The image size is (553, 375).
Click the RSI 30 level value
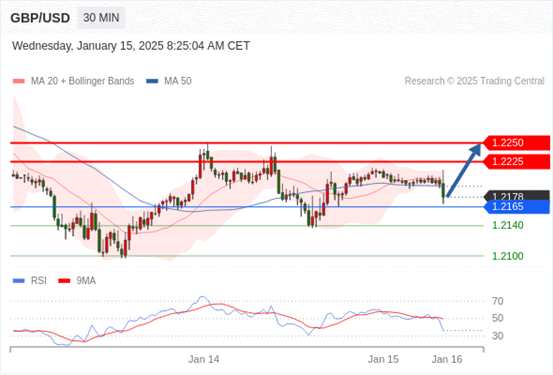tap(498, 336)
